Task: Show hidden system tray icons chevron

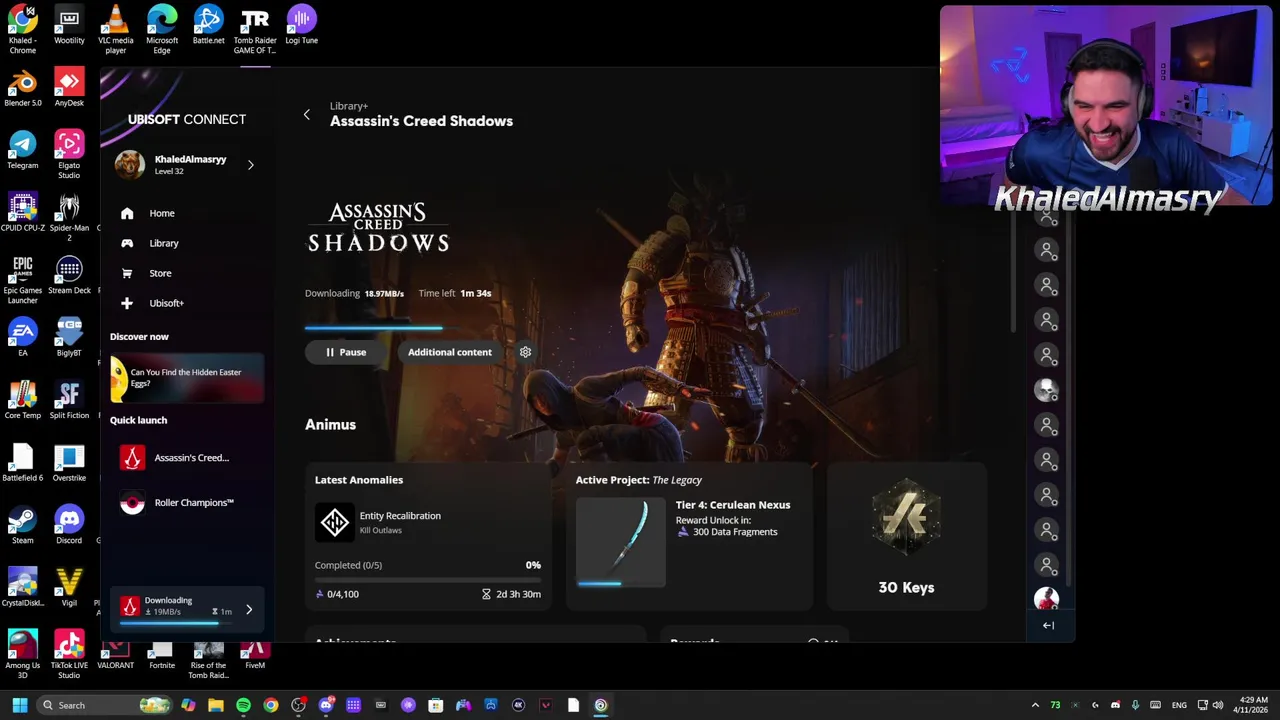Action: [x=1035, y=705]
